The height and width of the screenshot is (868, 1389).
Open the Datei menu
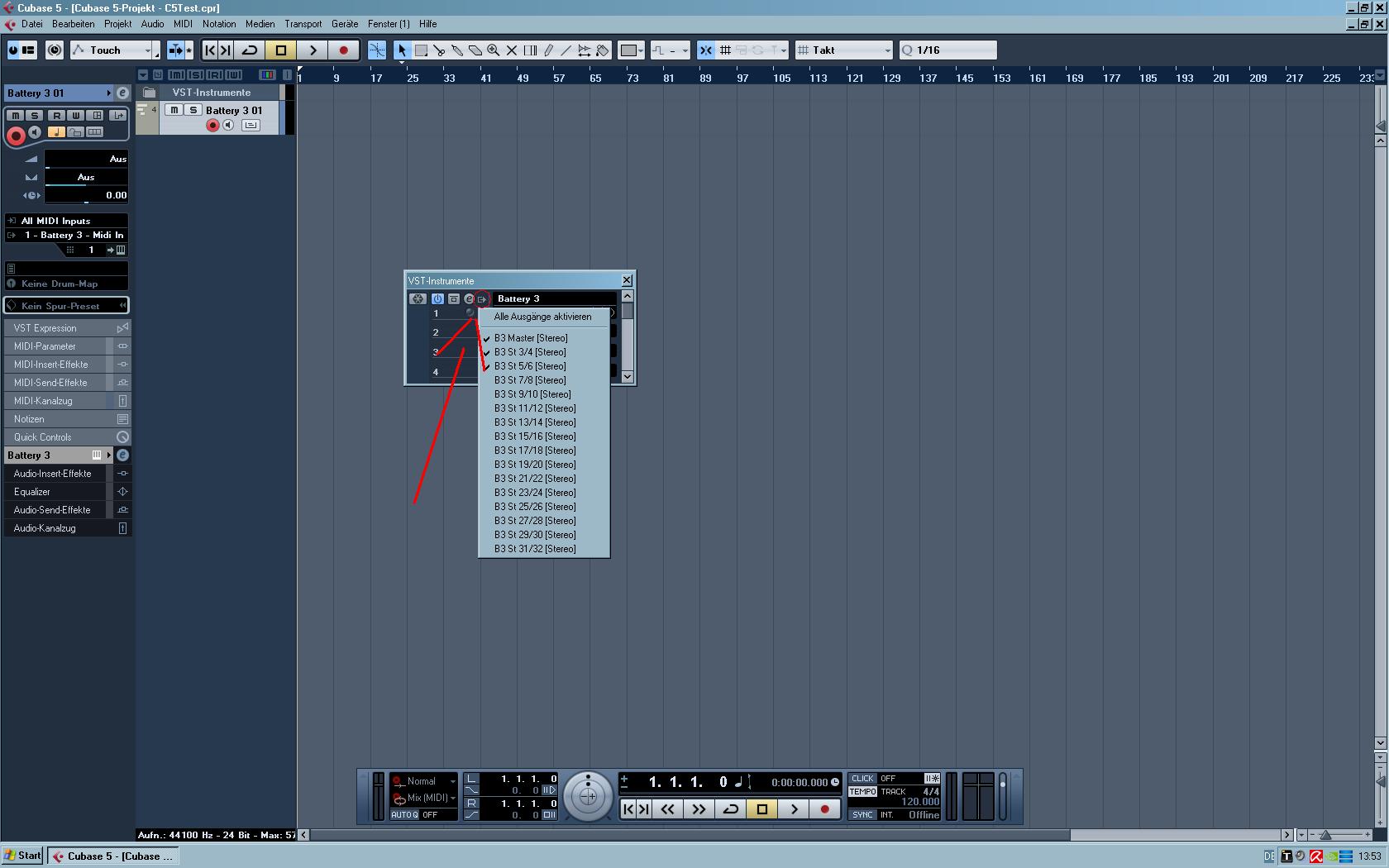click(x=31, y=24)
